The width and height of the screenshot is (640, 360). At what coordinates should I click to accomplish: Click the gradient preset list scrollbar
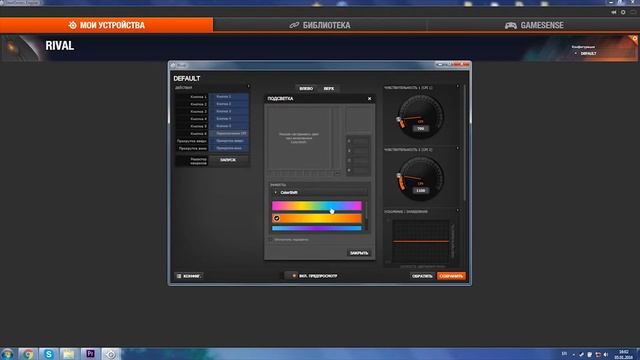click(366, 209)
